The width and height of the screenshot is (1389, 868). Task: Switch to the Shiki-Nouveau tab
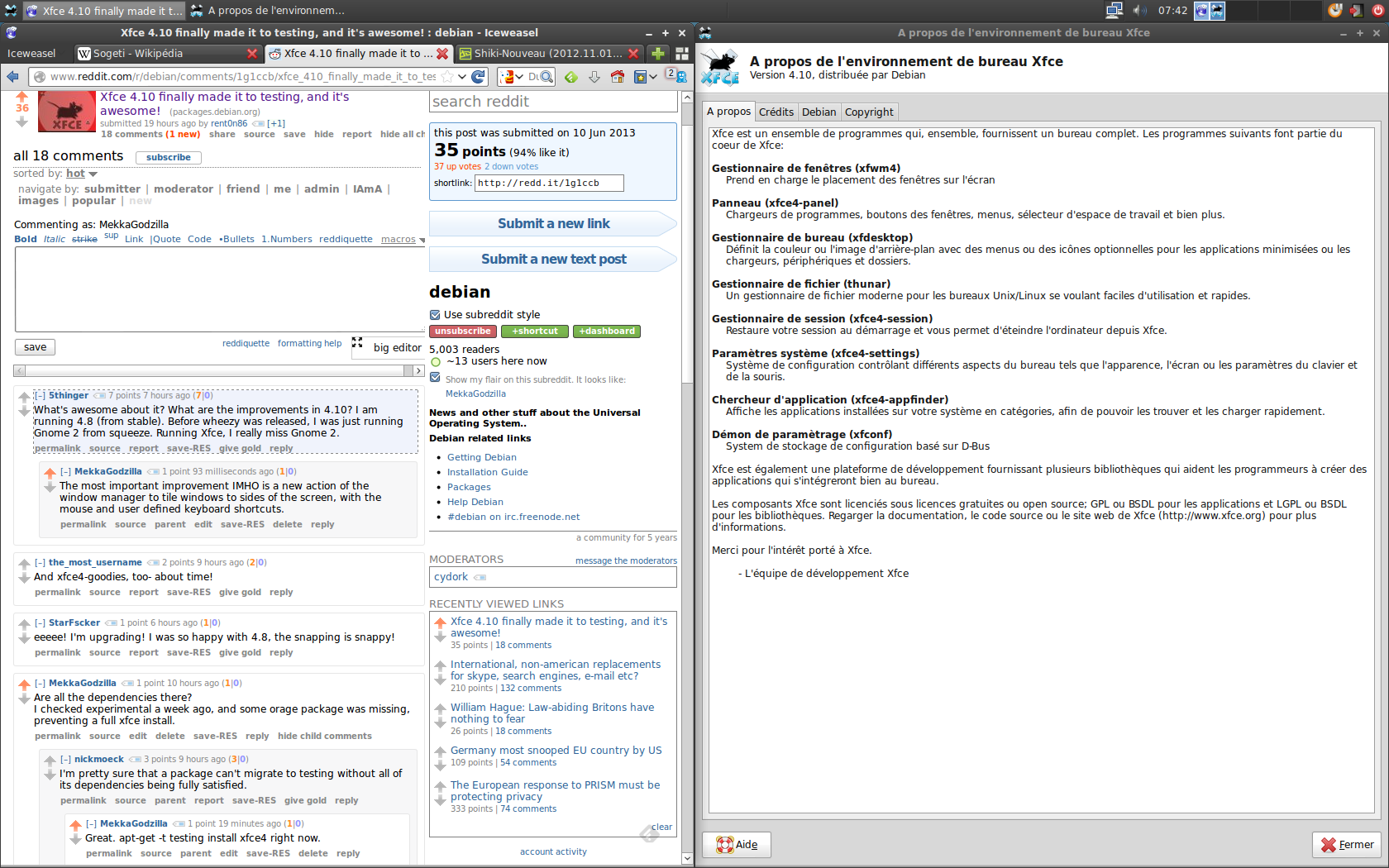548,53
